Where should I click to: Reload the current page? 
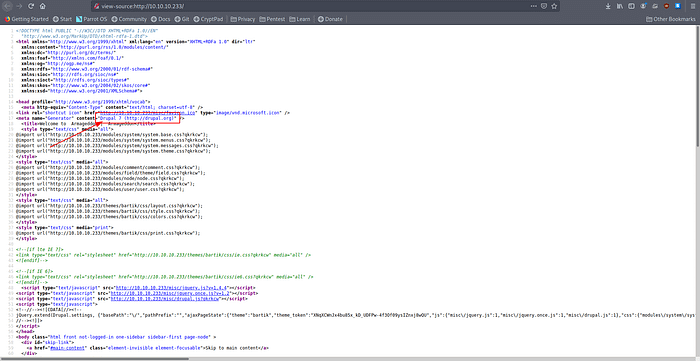(x=31, y=6)
